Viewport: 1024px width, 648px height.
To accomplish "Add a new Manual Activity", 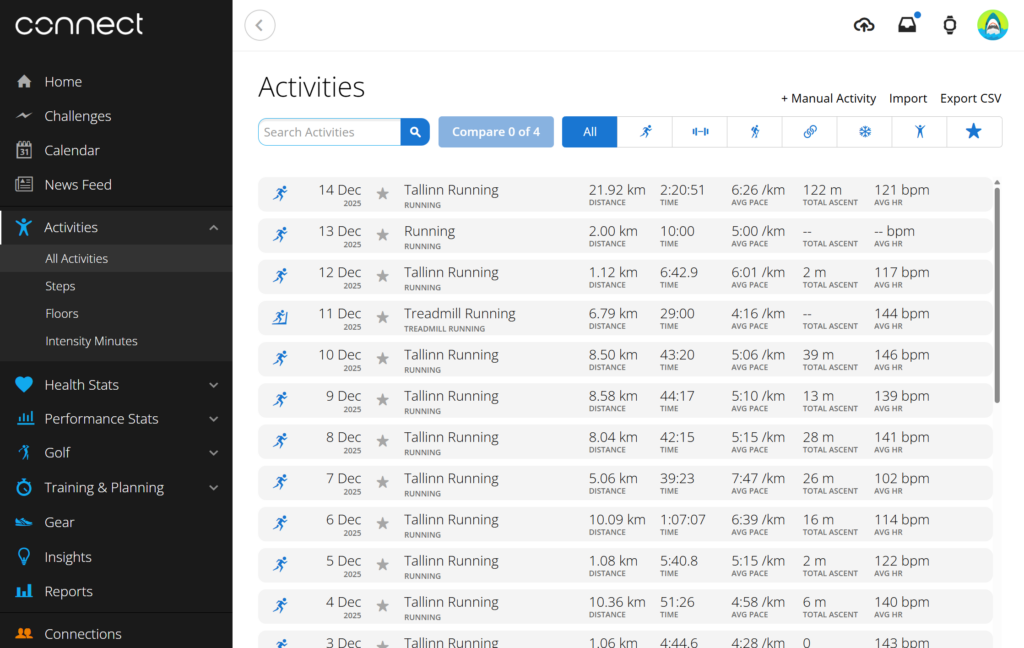I will [828, 98].
